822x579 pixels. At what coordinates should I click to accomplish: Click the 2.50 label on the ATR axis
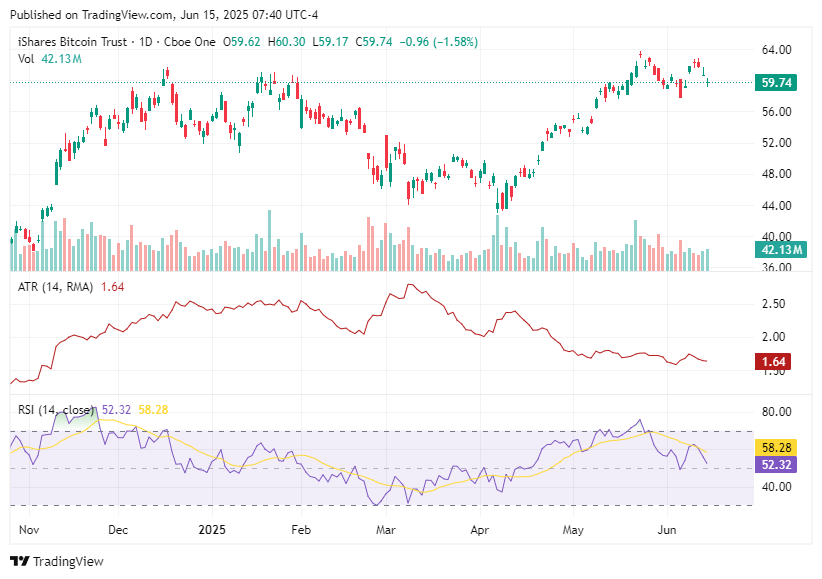point(773,304)
